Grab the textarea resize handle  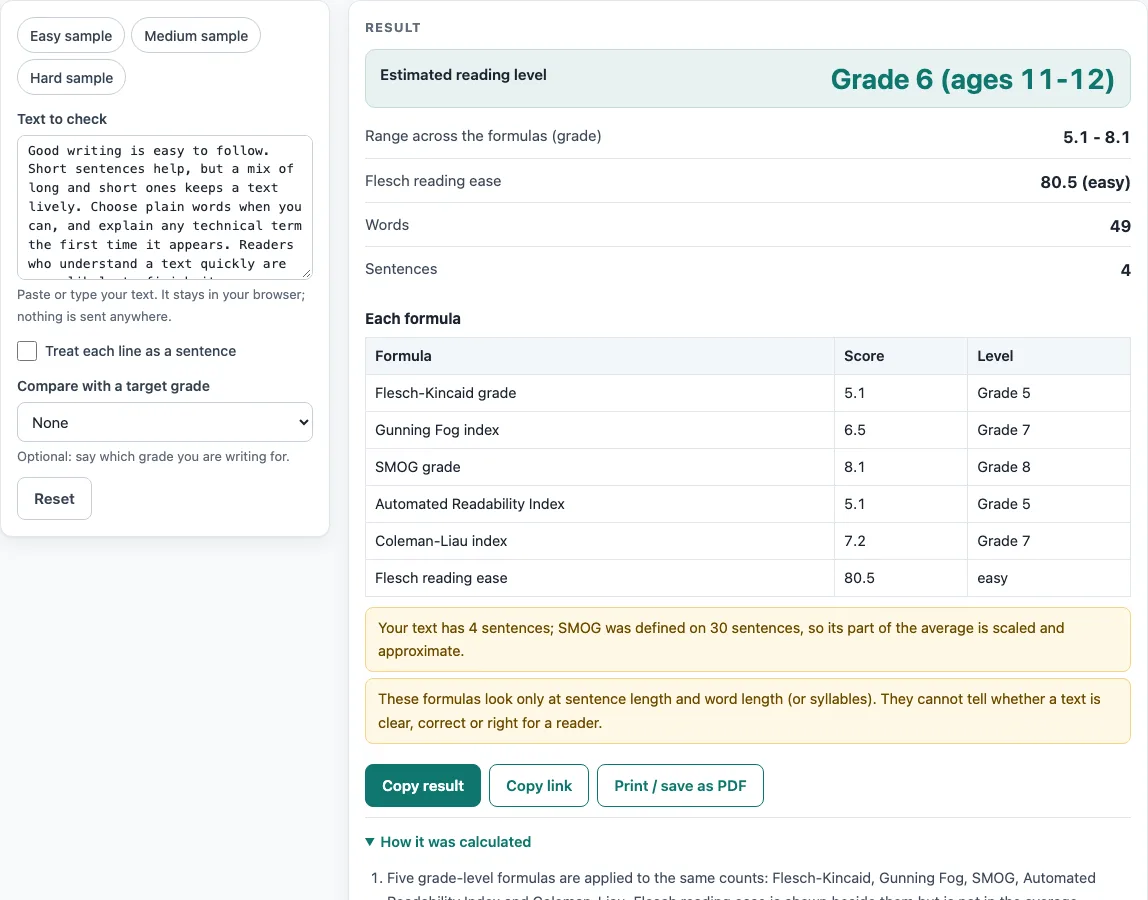pyautogui.click(x=306, y=273)
